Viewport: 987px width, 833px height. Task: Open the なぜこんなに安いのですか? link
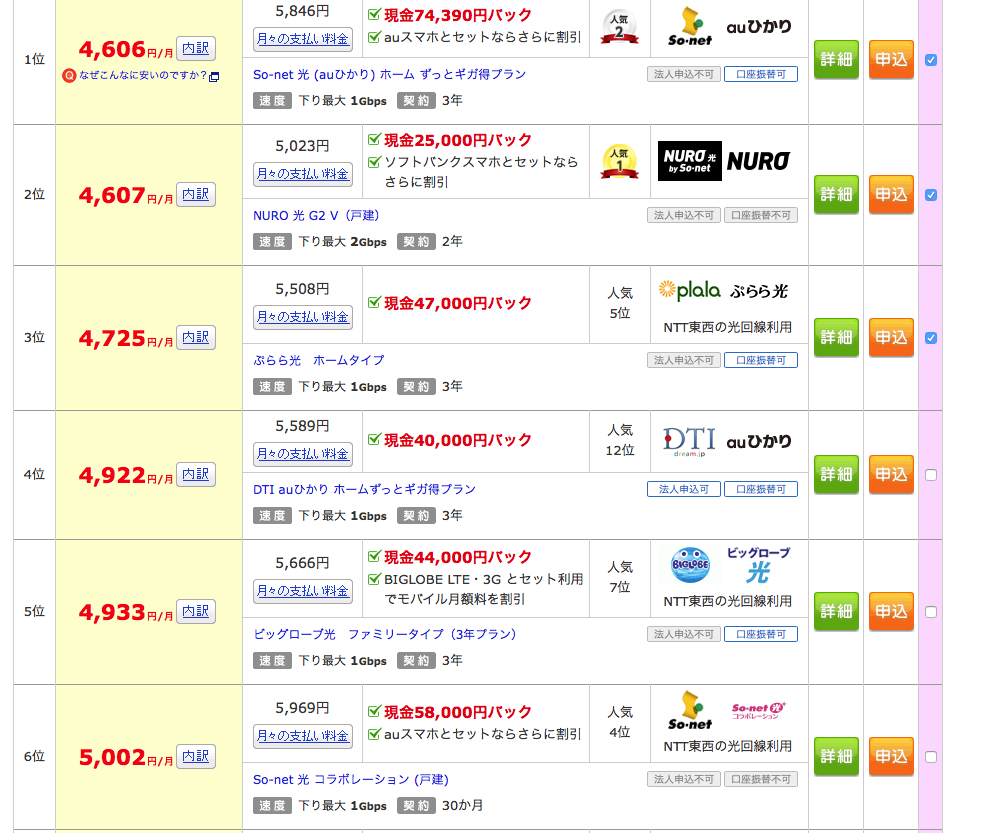click(143, 76)
